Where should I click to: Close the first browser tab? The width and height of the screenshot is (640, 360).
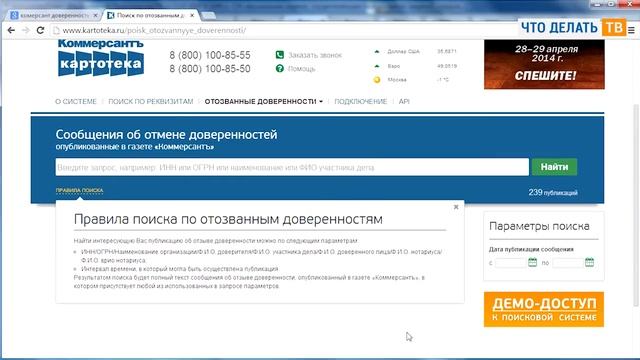point(96,15)
